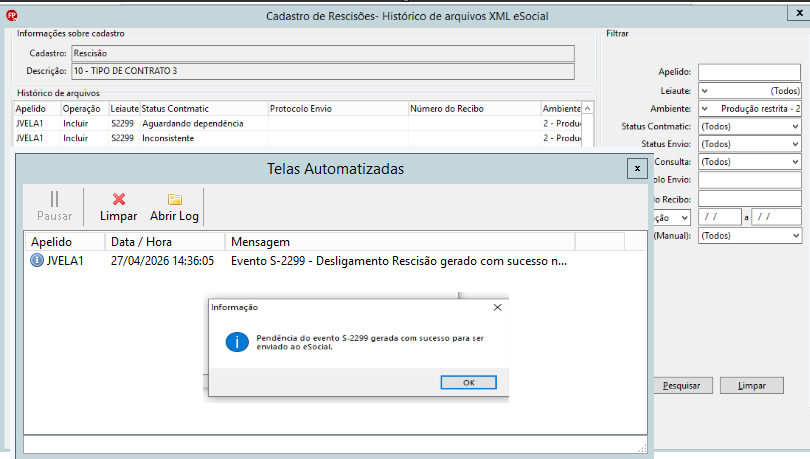Select the Inconsistente status row

pyautogui.click(x=298, y=138)
